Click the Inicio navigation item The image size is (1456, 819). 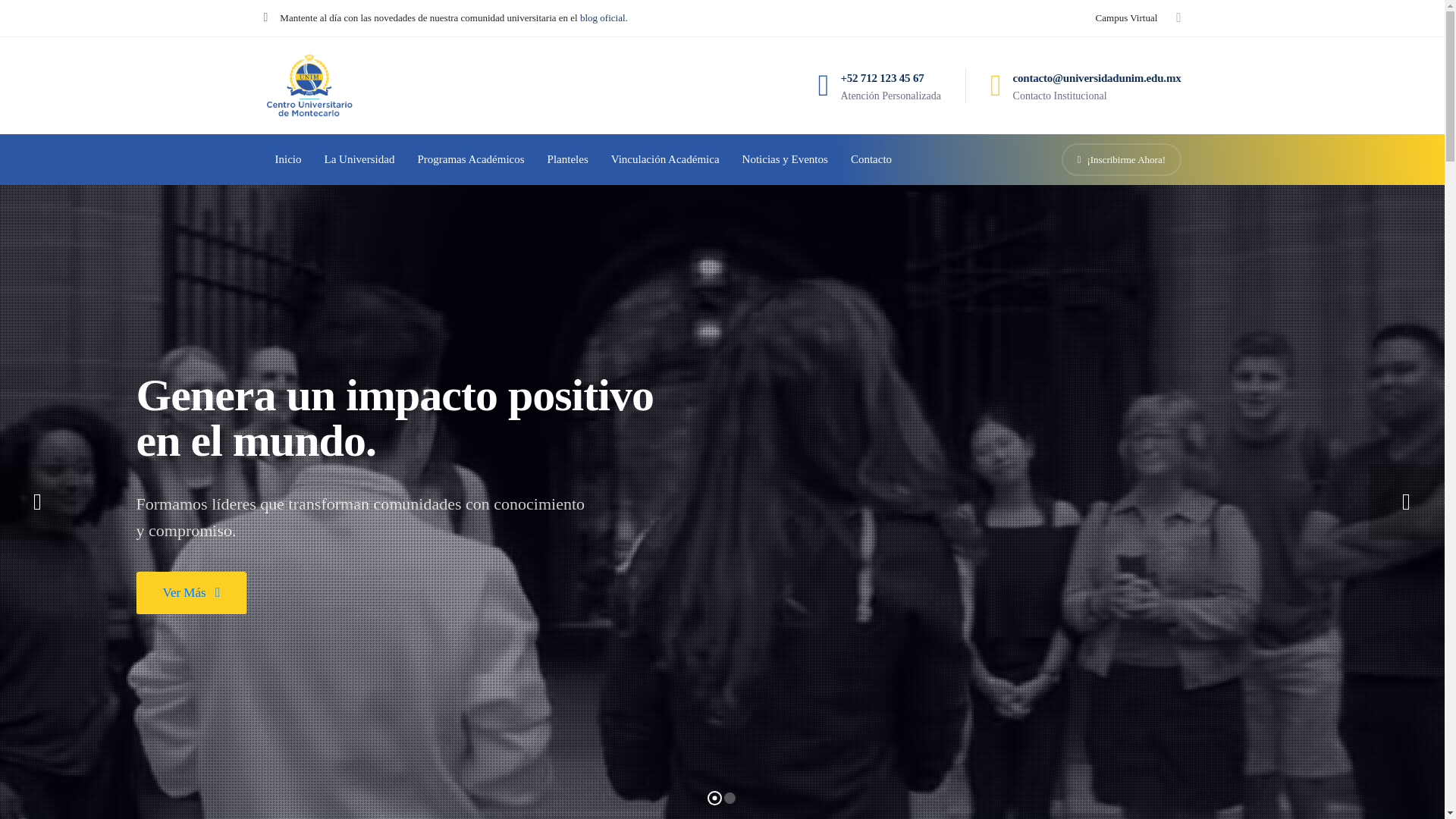point(287,159)
